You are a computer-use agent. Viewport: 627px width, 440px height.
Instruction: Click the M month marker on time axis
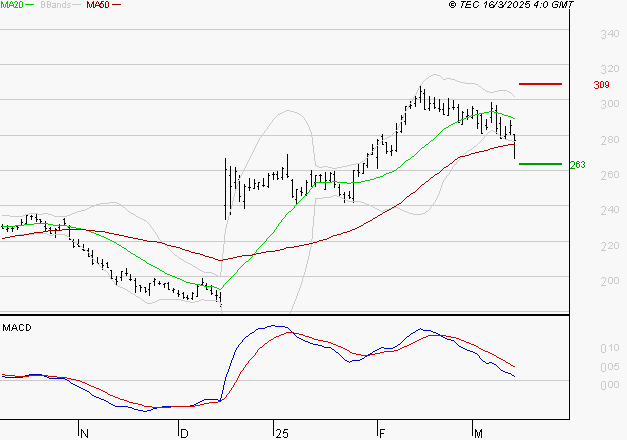[479, 433]
